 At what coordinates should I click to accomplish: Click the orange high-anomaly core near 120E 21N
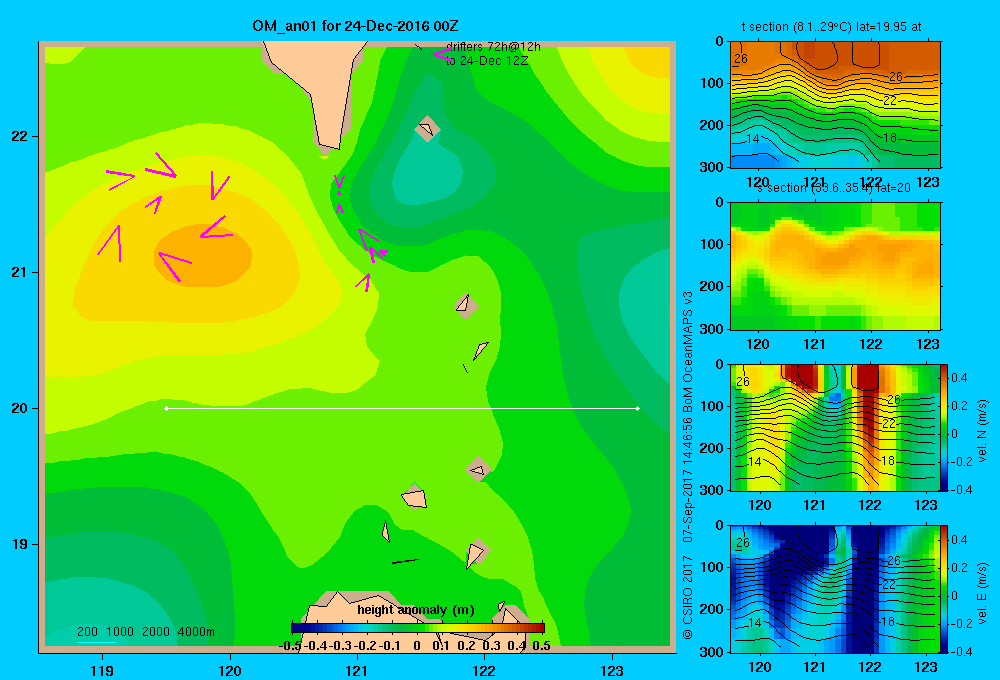click(204, 255)
